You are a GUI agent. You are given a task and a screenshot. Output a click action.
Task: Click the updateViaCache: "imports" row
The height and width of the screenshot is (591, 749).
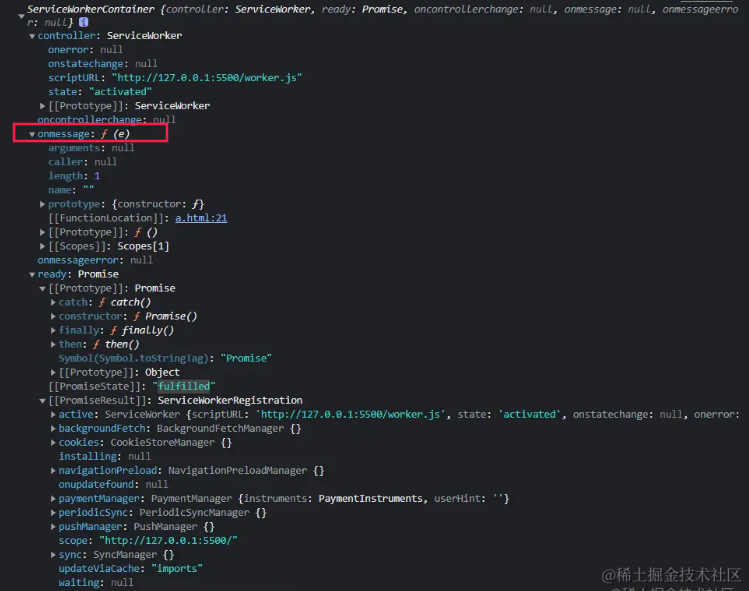[130, 569]
